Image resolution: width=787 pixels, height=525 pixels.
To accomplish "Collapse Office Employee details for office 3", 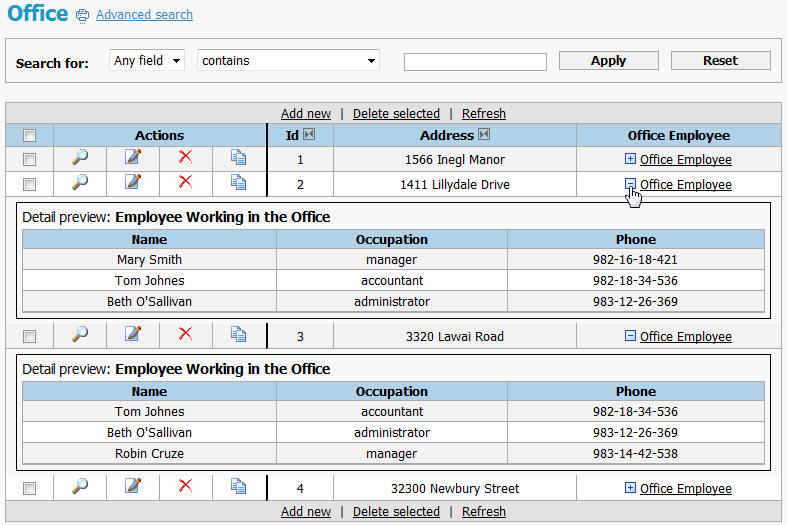I will point(630,336).
